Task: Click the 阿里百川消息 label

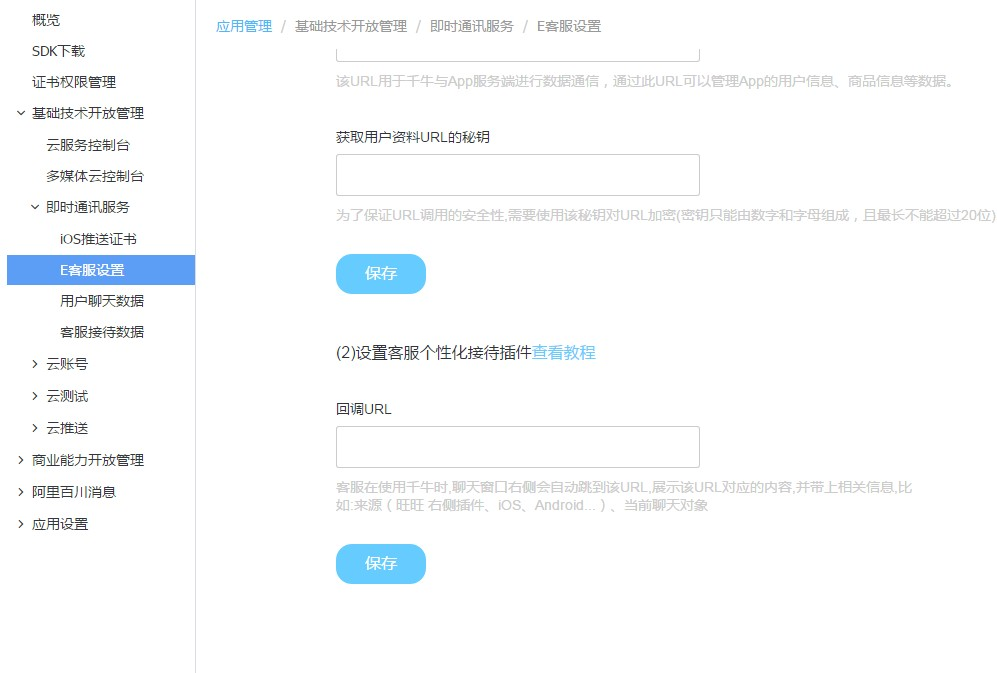Action: pyautogui.click(x=74, y=492)
